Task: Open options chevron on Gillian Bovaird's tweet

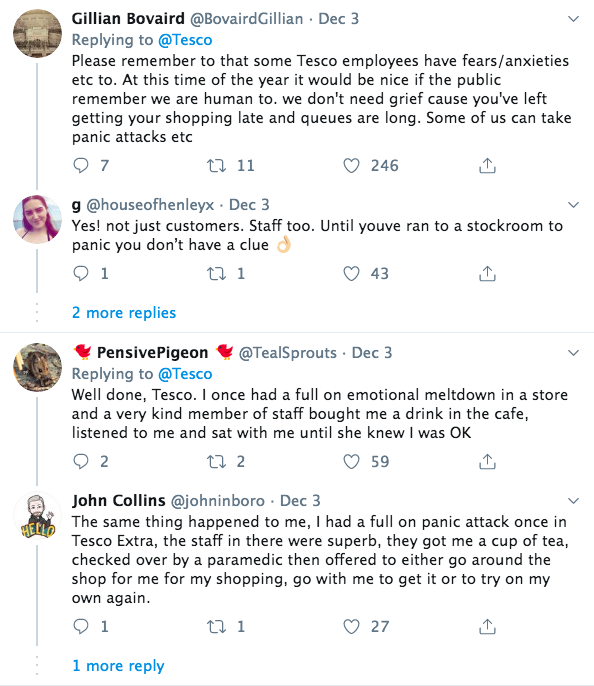Action: [x=573, y=19]
